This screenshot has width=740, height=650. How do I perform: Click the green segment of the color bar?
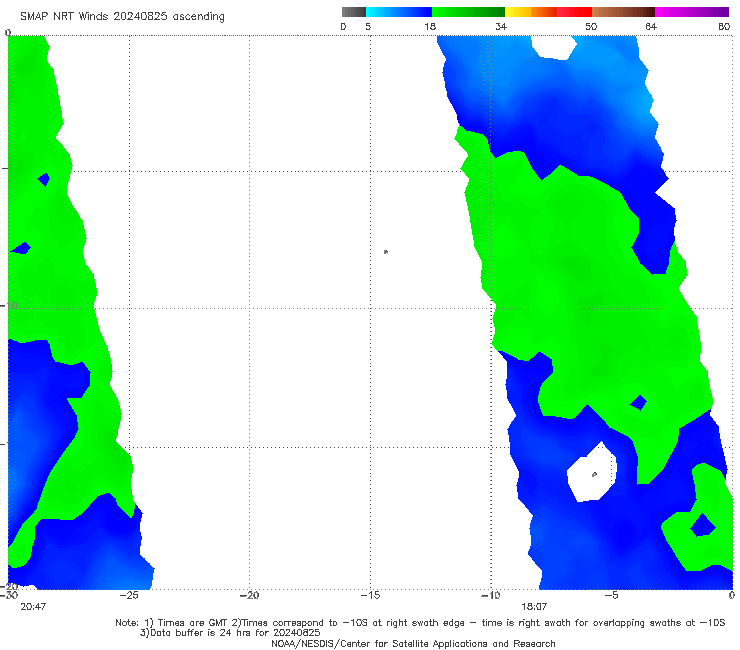pyautogui.click(x=468, y=12)
